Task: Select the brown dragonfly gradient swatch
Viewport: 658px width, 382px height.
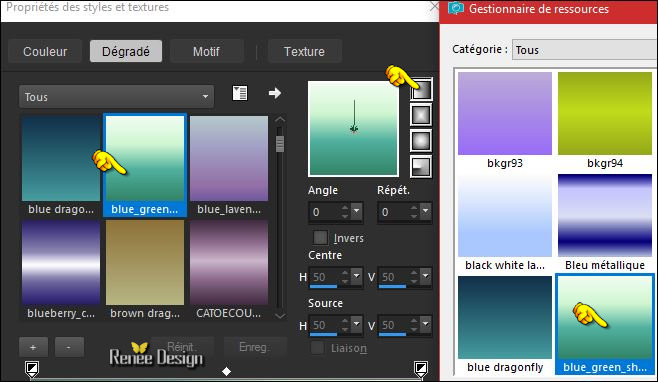Action: [x=145, y=269]
